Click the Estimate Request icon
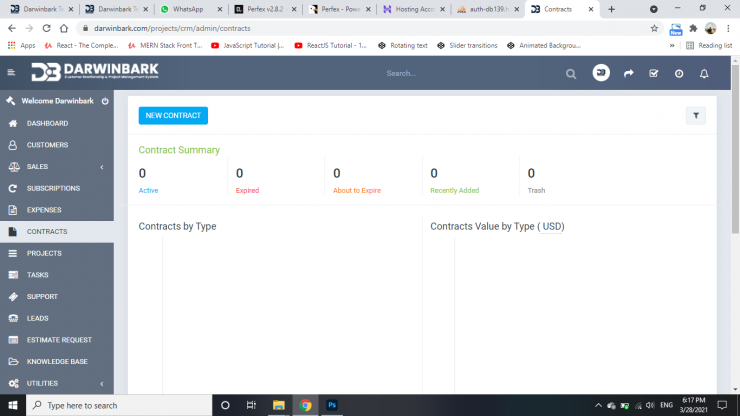 pyautogui.click(x=13, y=340)
